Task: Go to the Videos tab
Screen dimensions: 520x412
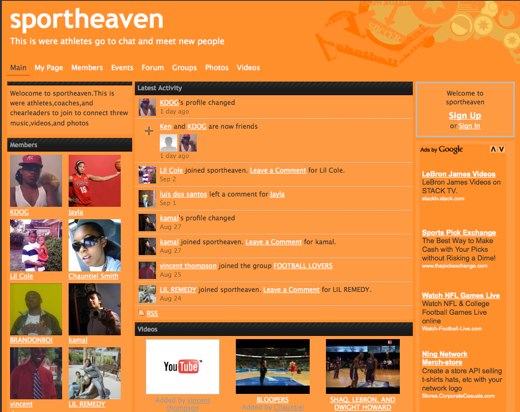Action: tap(248, 68)
